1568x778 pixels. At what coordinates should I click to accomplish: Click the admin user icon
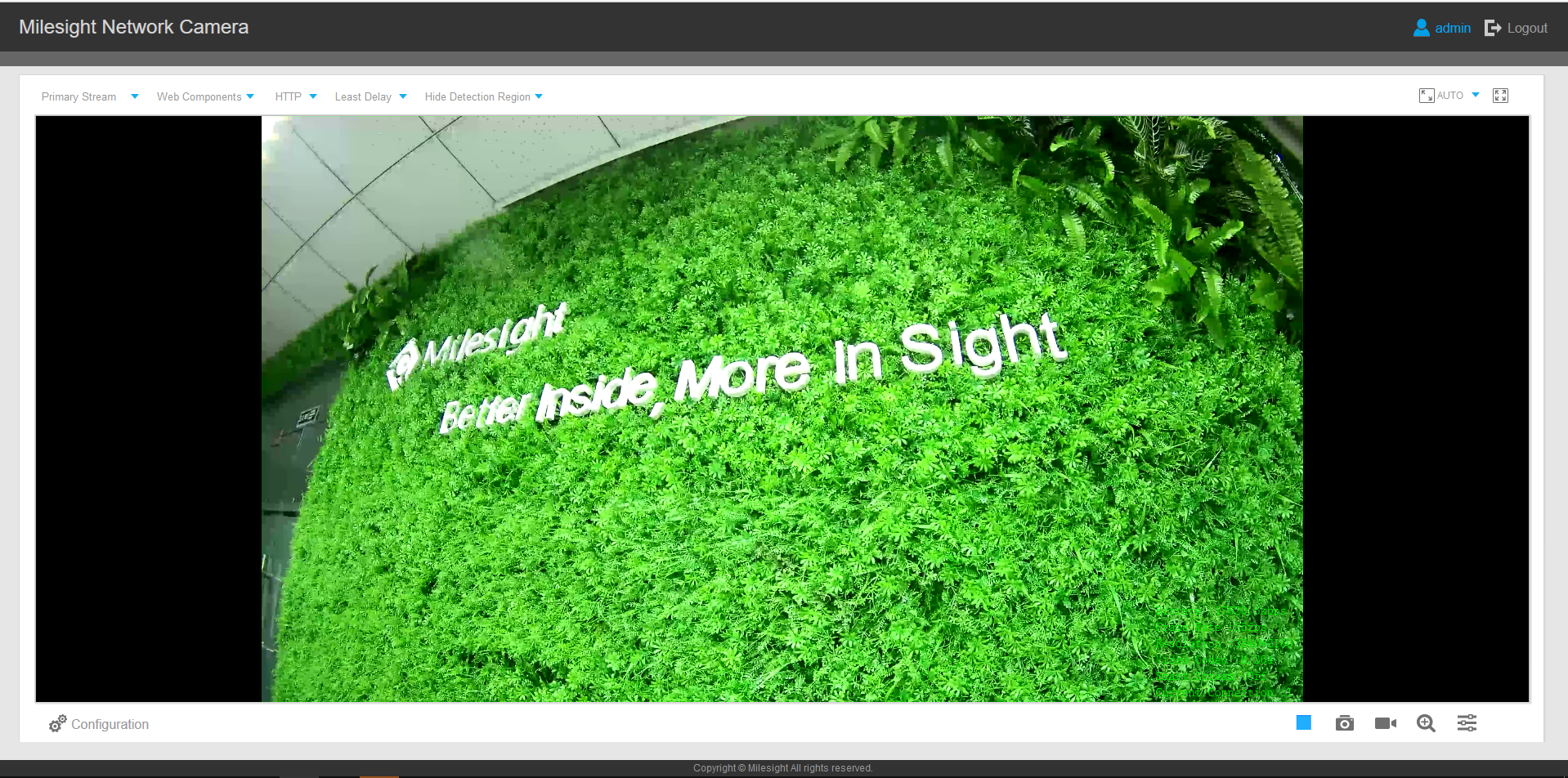coord(1422,28)
